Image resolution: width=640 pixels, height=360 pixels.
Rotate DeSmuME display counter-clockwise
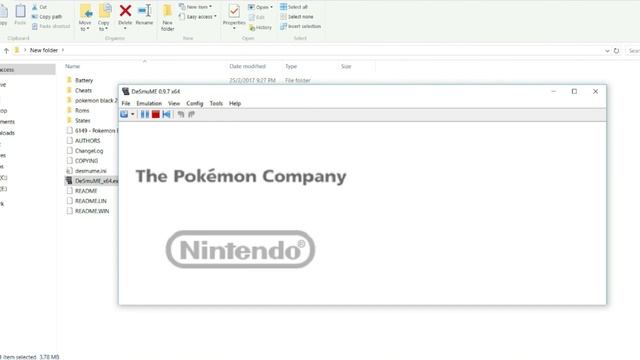point(181,114)
